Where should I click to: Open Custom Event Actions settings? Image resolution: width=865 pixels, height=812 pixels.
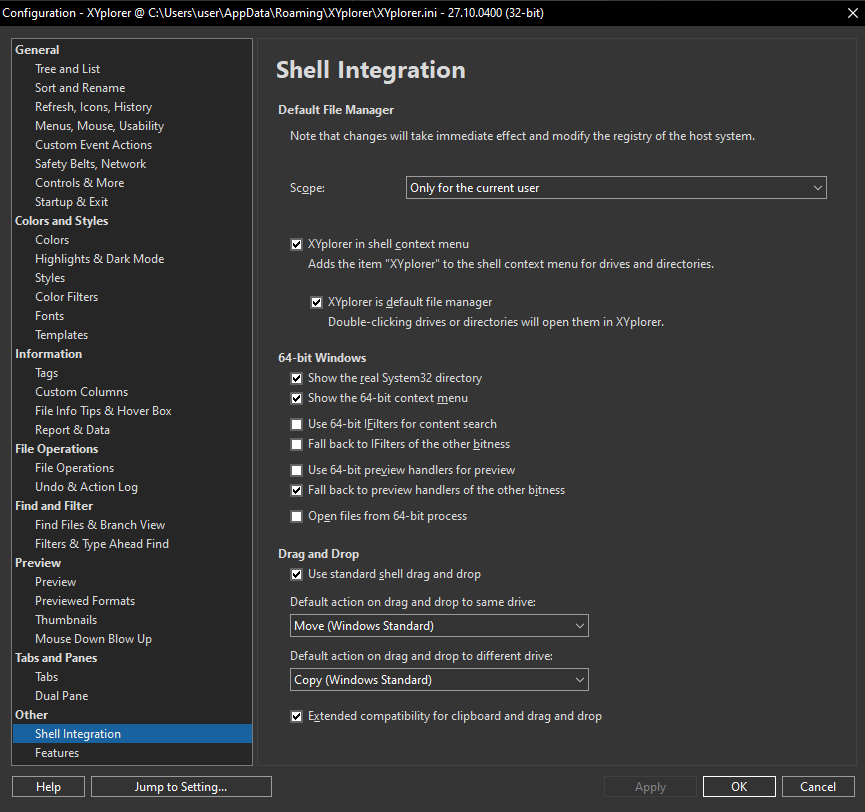(x=93, y=144)
